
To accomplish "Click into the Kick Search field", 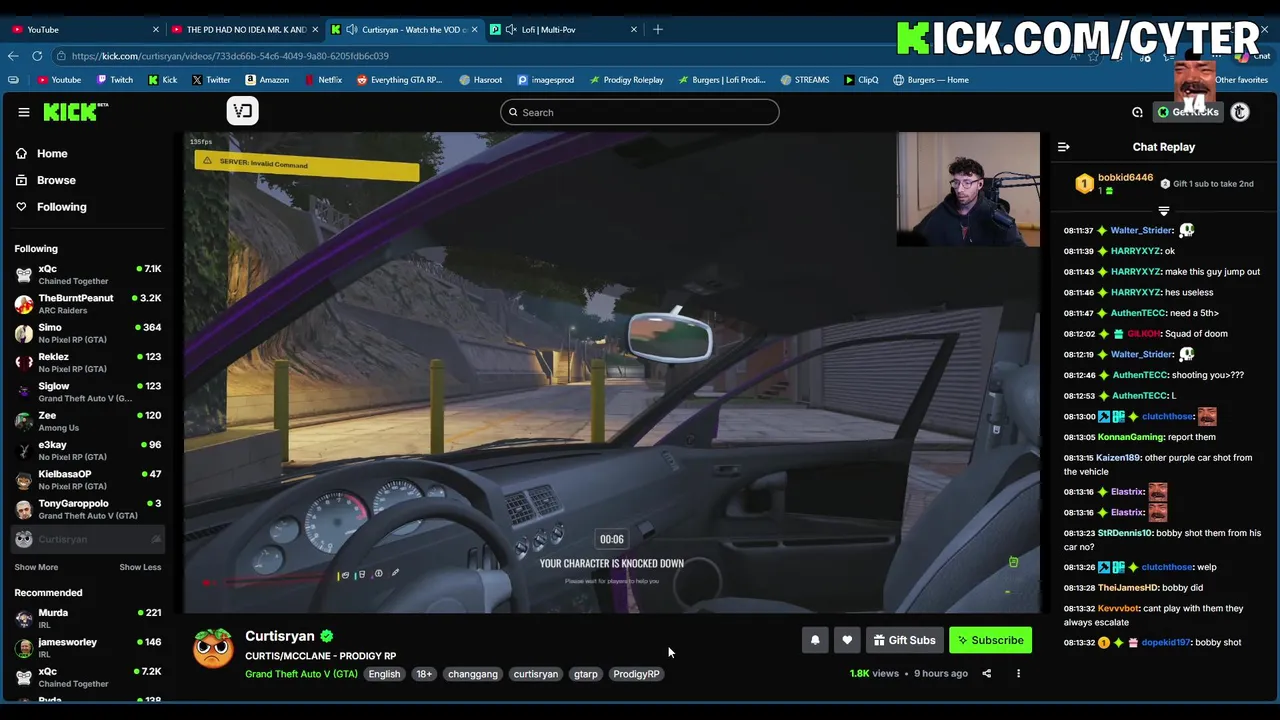I will pos(640,112).
